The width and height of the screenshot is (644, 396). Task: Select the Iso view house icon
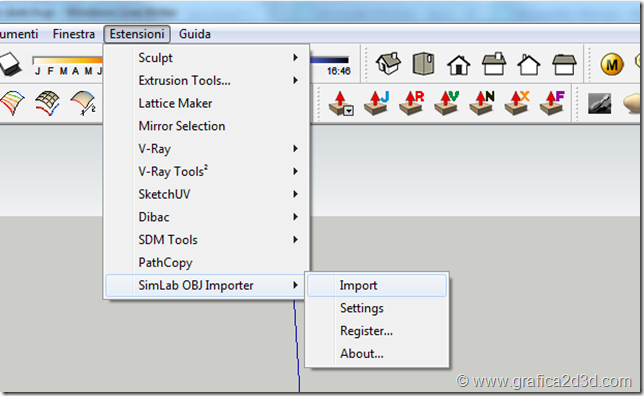coord(388,64)
